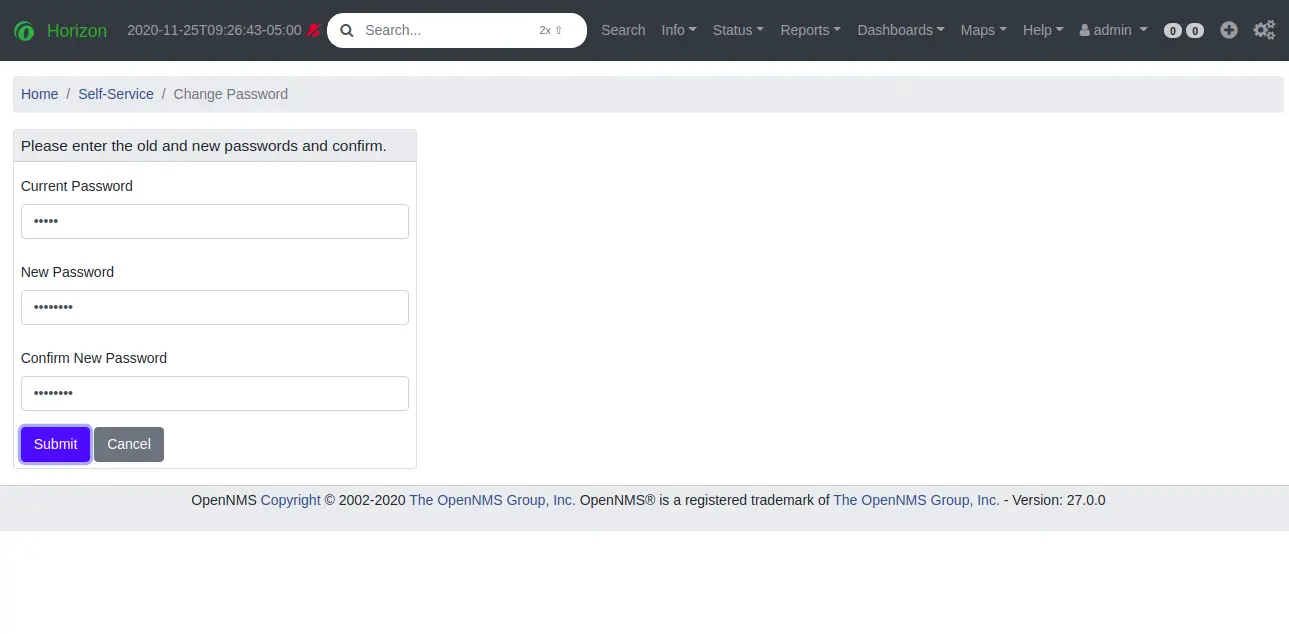Go to the Self-Service breadcrumb link
The width and height of the screenshot is (1289, 634).
(116, 94)
